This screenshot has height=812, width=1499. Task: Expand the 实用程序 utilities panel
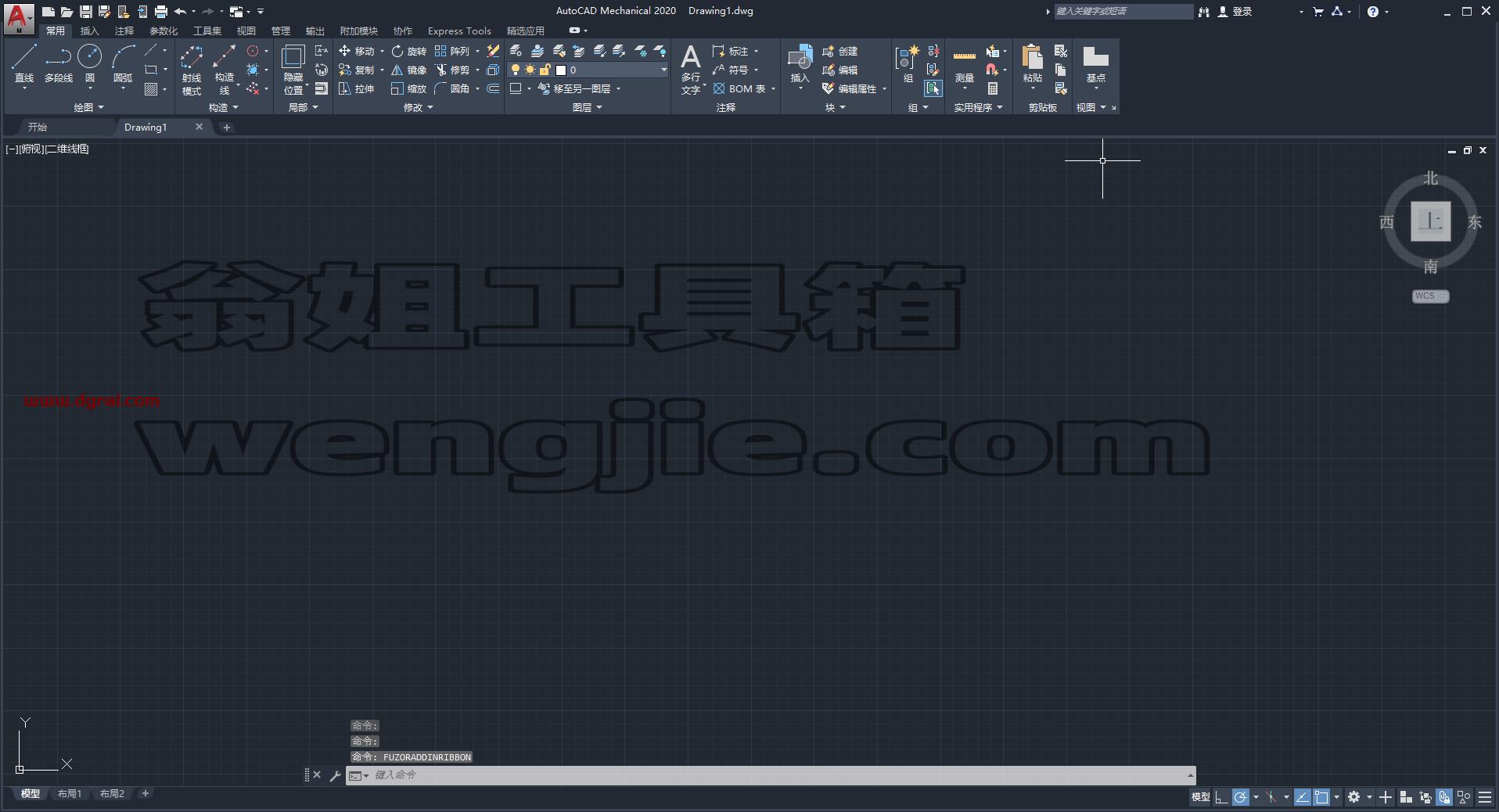click(978, 107)
